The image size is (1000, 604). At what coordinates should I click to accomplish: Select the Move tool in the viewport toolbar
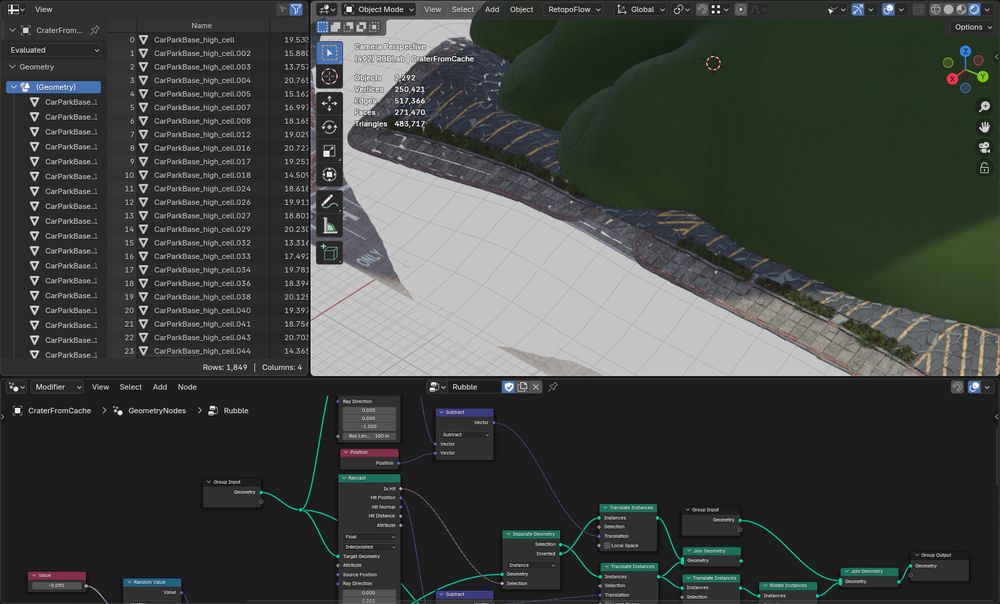[329, 101]
